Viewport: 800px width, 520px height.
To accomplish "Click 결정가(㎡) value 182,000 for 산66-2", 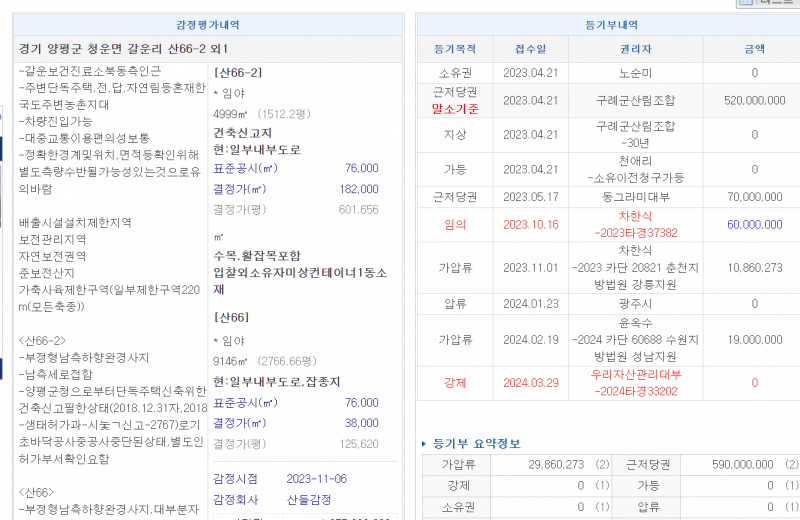I will [x=359, y=189].
